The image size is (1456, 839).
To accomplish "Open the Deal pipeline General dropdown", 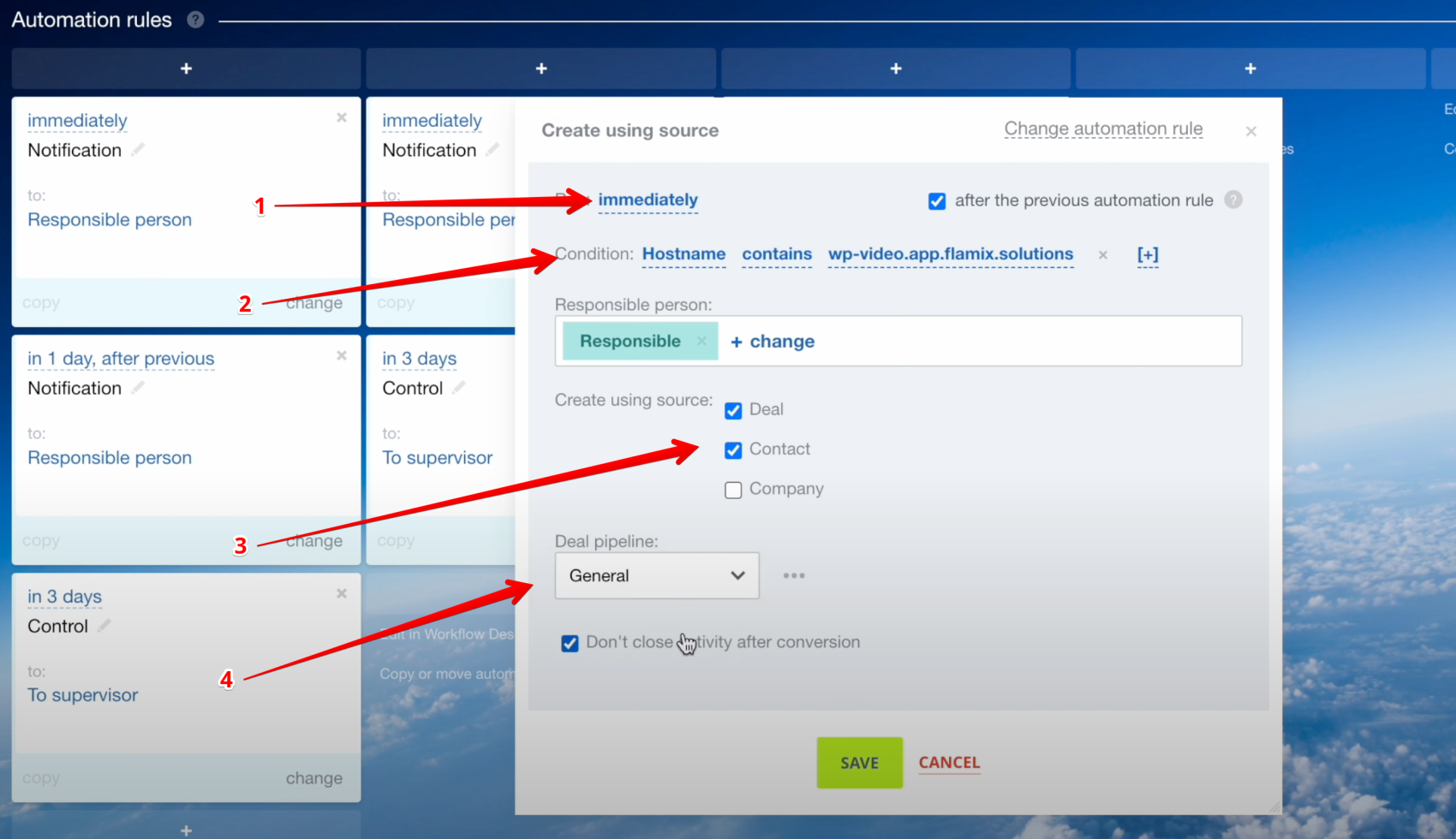I will (x=656, y=575).
